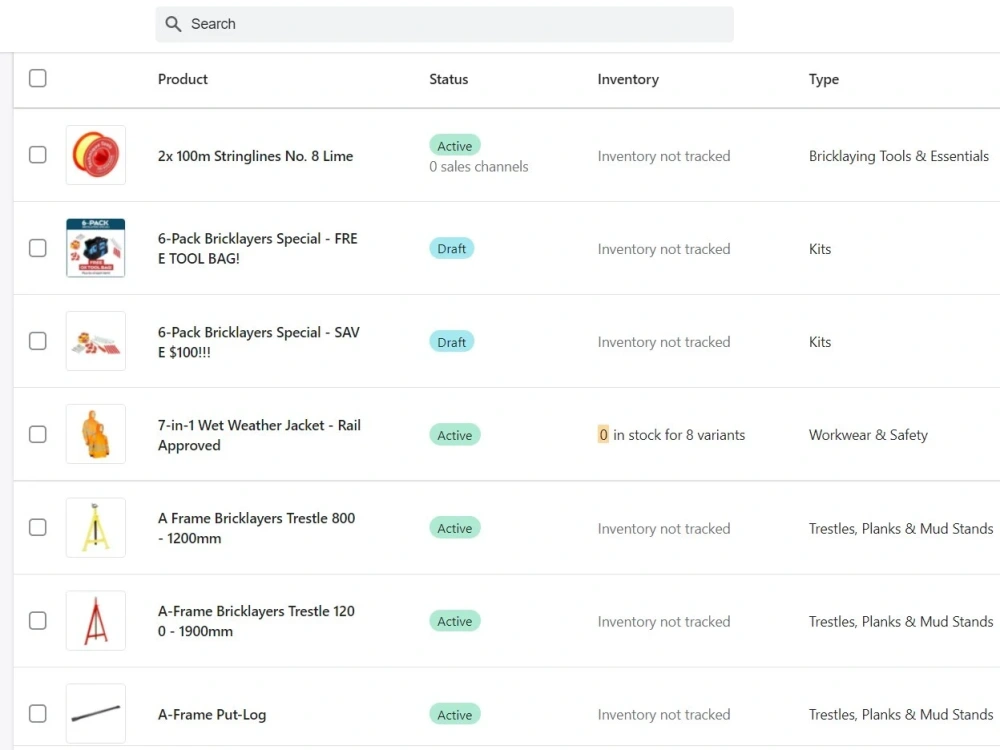Click the search magnifier icon
The height and width of the screenshot is (750, 1000).
coord(173,24)
